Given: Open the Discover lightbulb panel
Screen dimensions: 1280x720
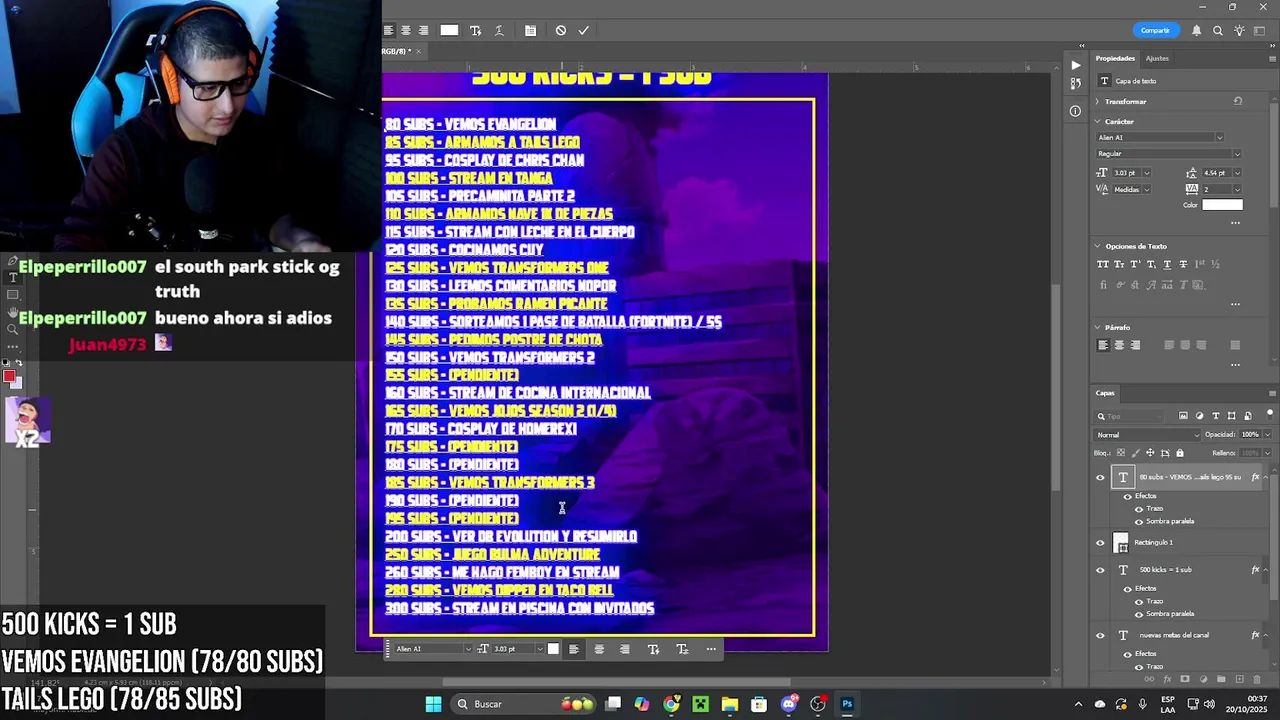Looking at the screenshot, I should 1240,30.
